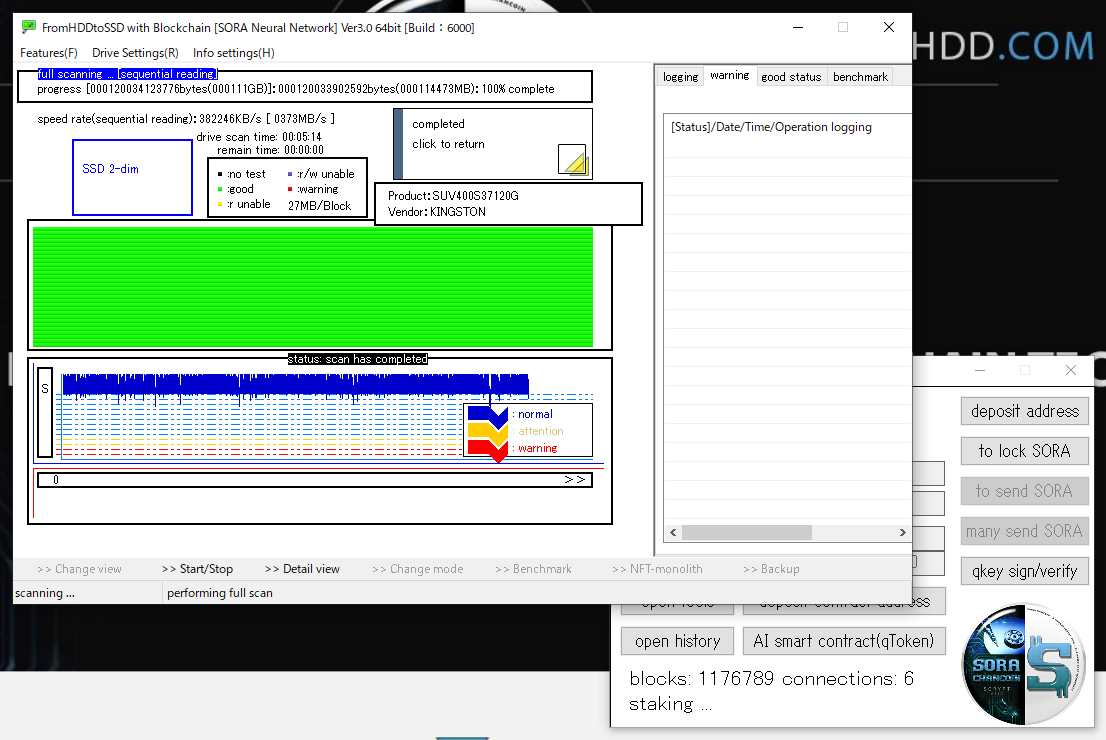
Task: Click the red warning legend square
Action: coord(290,189)
